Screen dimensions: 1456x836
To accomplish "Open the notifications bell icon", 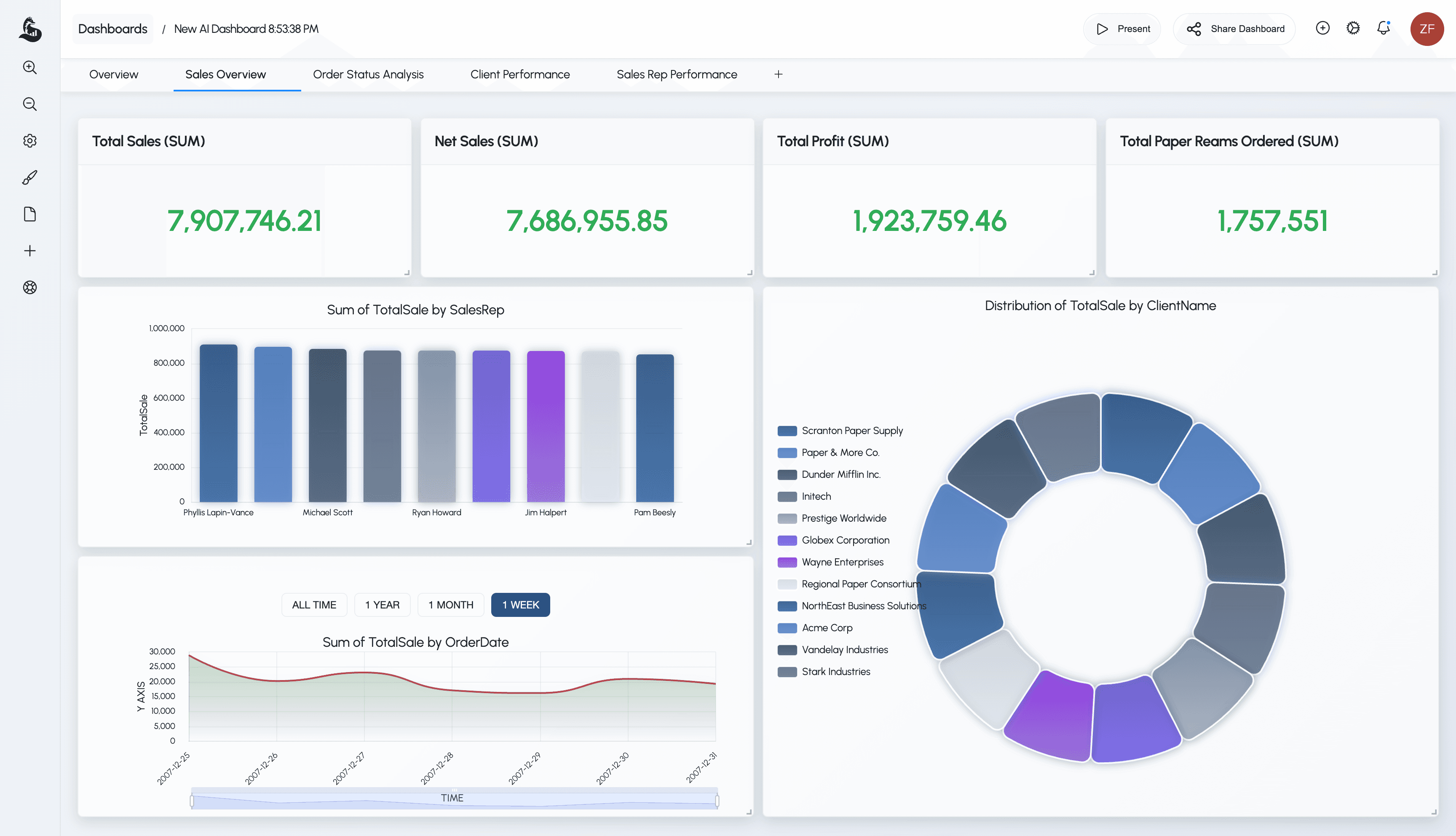I will pos(1383,28).
